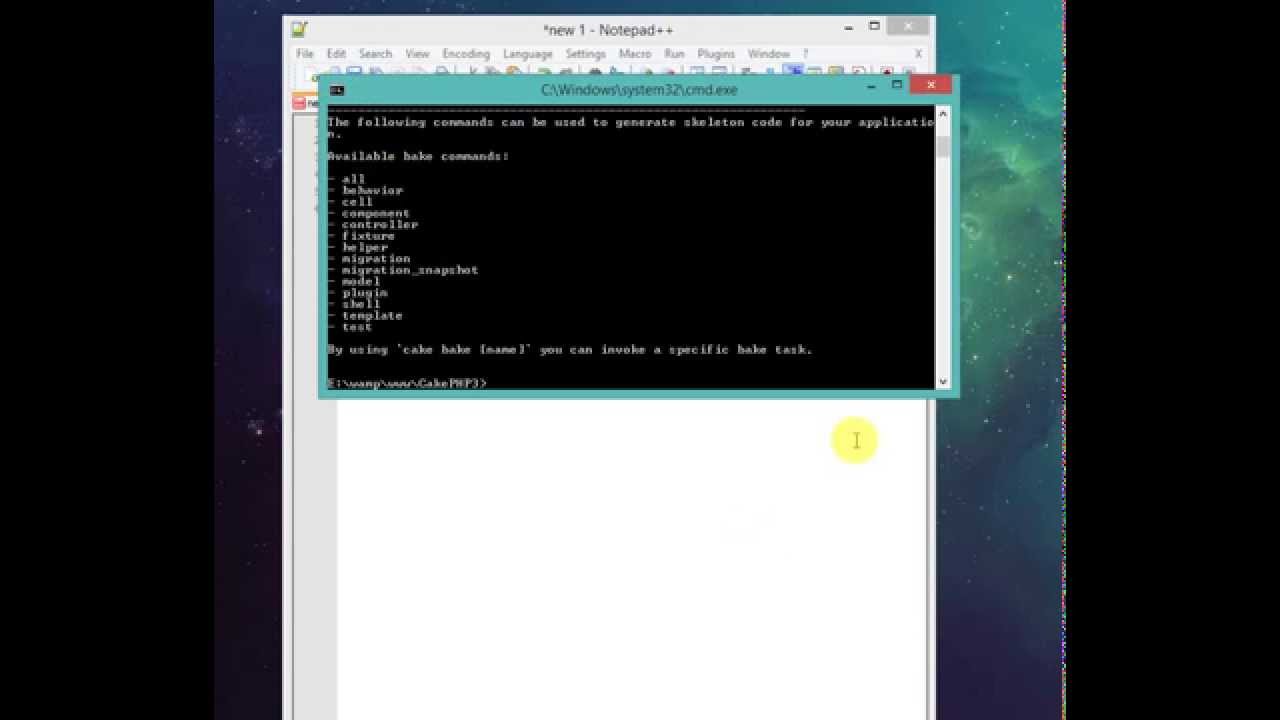Open the Edit menu in Notepad++
This screenshot has height=720, width=1280.
coord(336,54)
